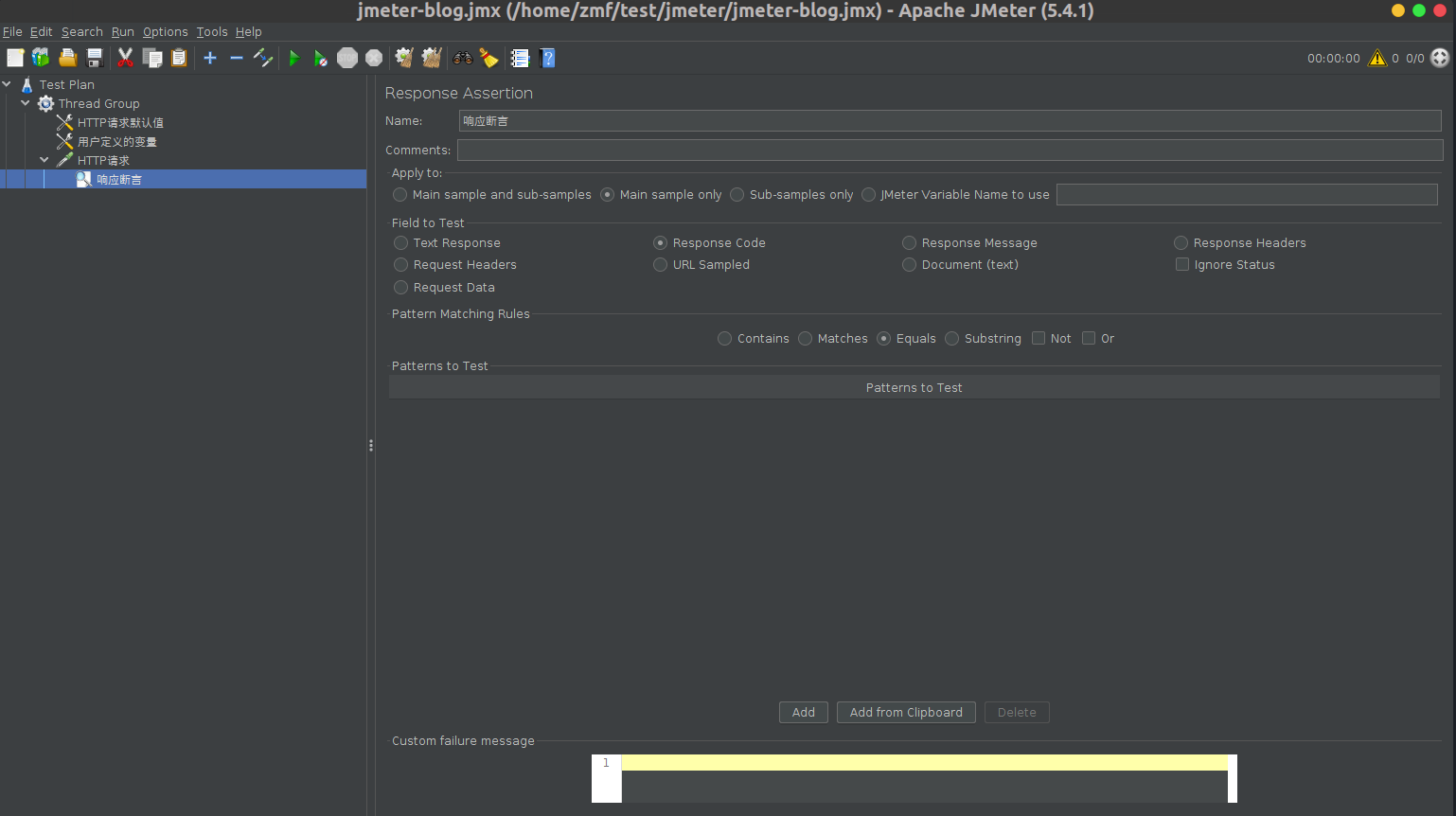Collapse the Test Plan tree node arrow
Screen dimensions: 1456x816
[7, 84]
